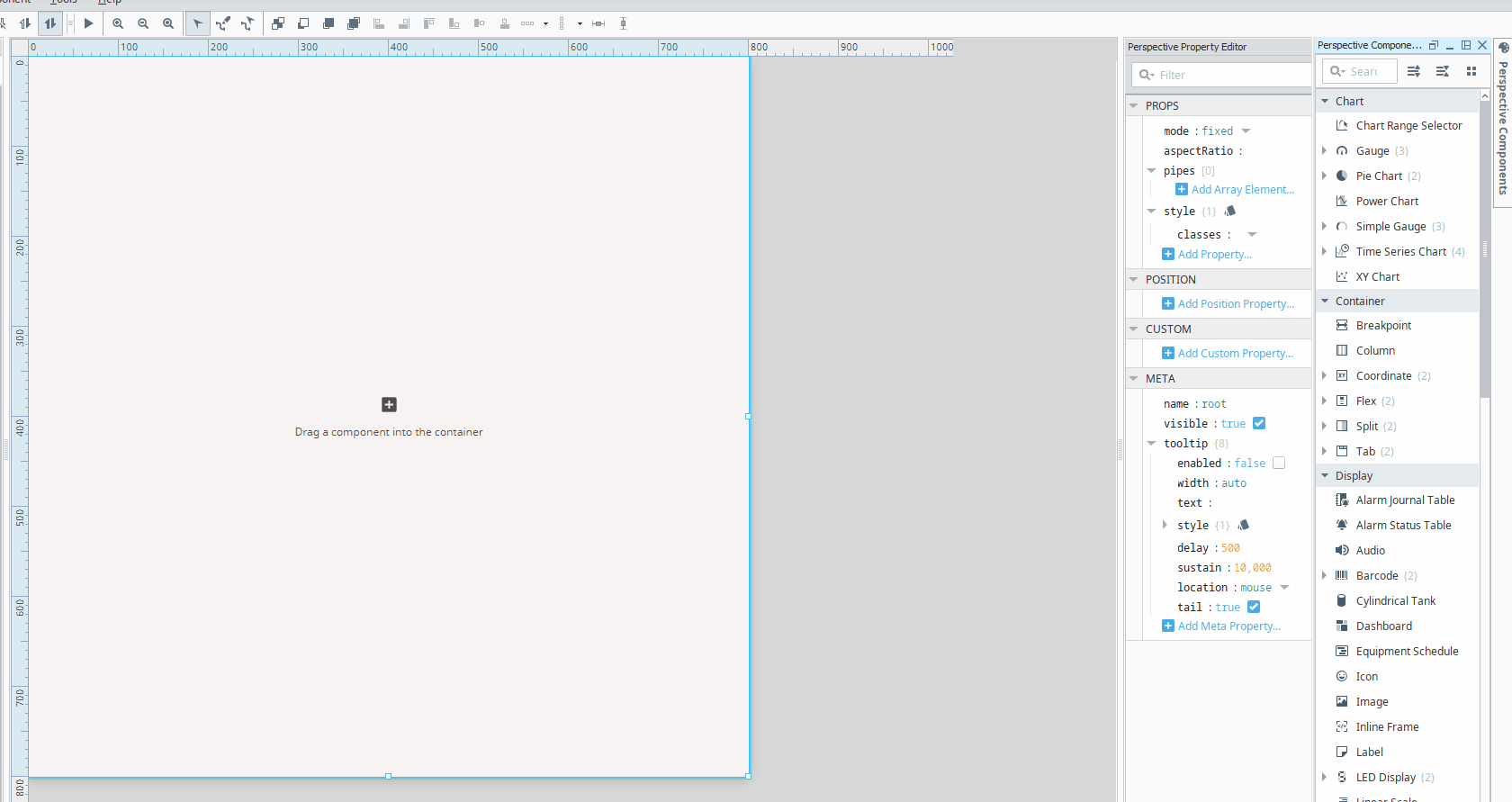Screen dimensions: 1512x802
Task: Select the Chart Range Selector component
Action: (x=1408, y=126)
